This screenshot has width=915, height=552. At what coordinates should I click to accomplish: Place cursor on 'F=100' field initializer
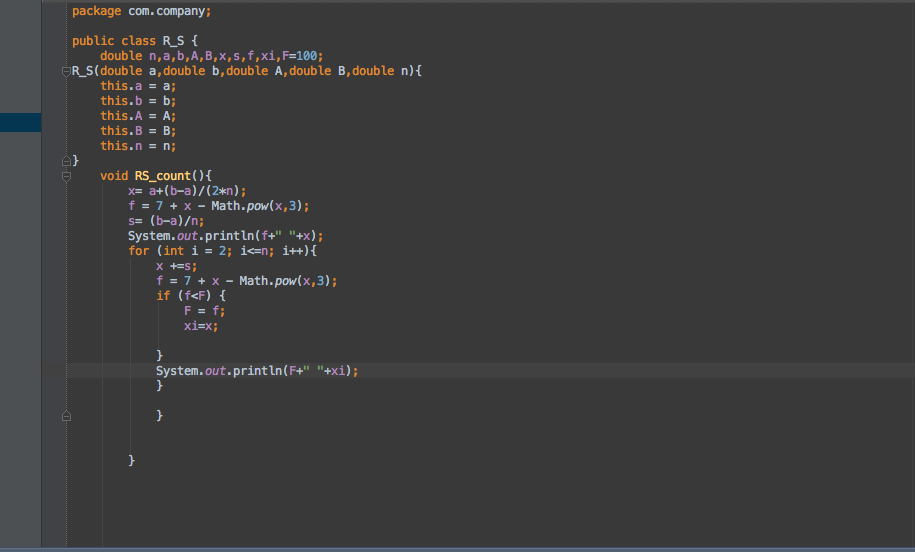tap(301, 56)
